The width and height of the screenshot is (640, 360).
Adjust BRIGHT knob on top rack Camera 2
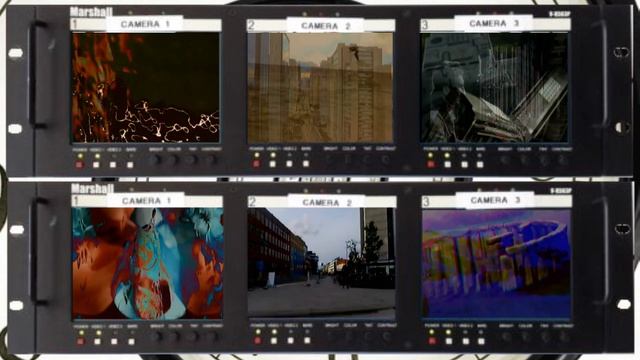coord(330,160)
